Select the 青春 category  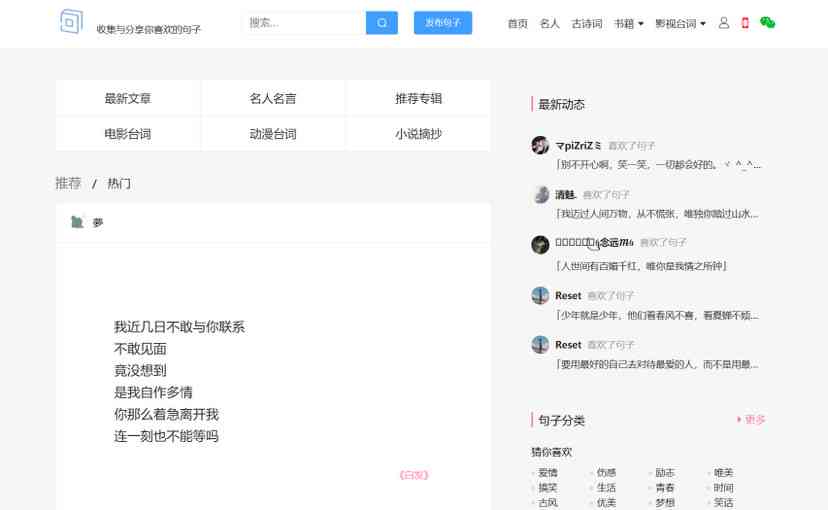point(665,487)
